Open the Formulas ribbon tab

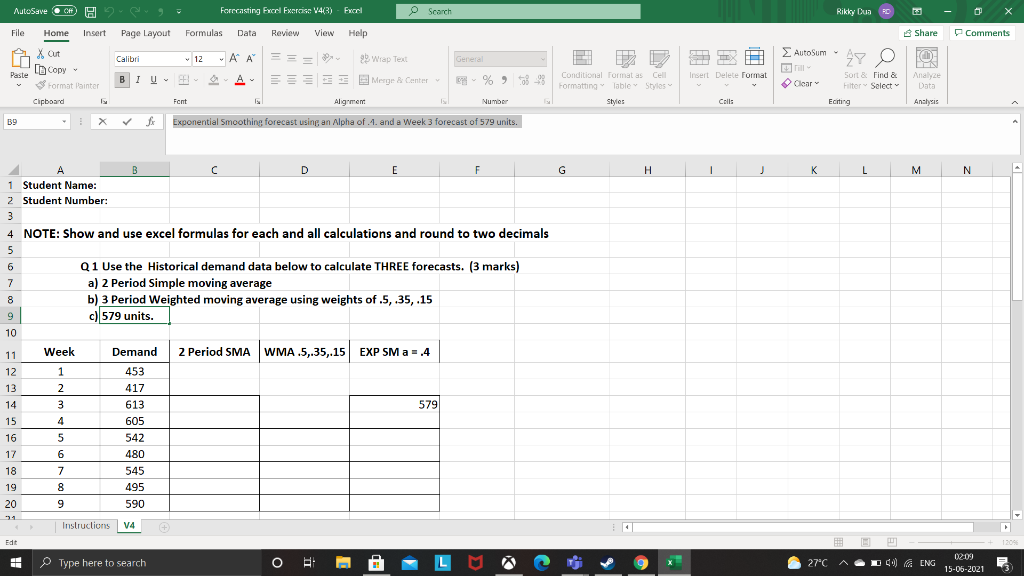click(x=204, y=33)
